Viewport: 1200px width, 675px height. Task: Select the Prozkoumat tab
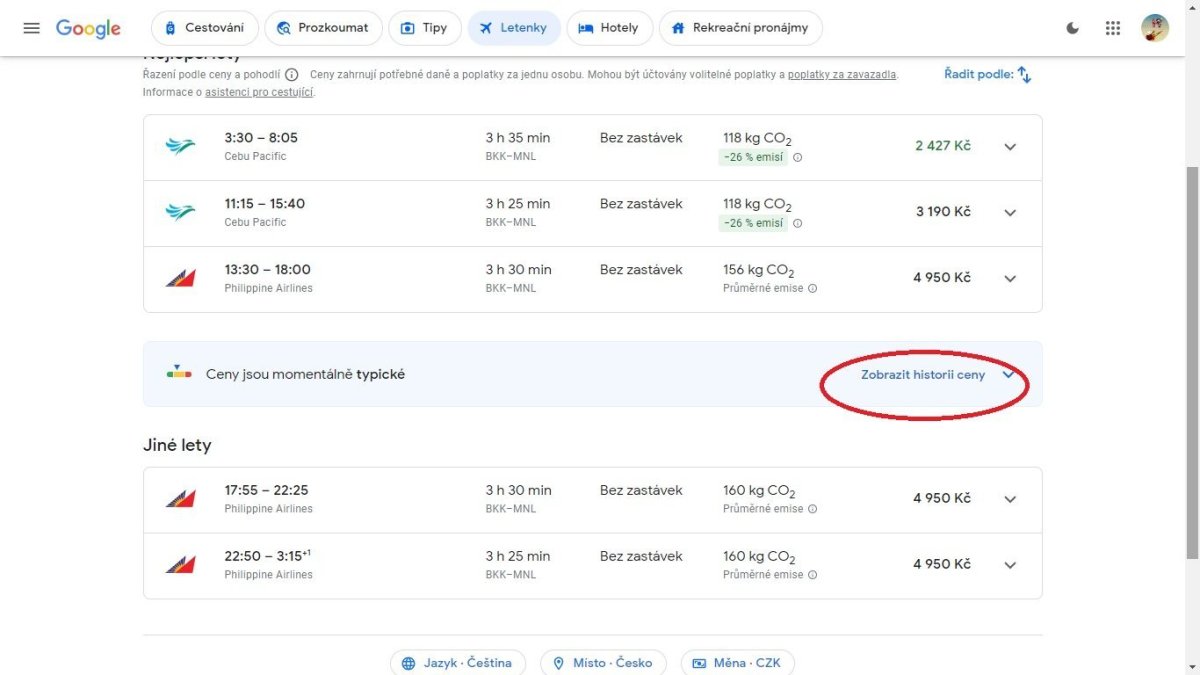pyautogui.click(x=322, y=28)
